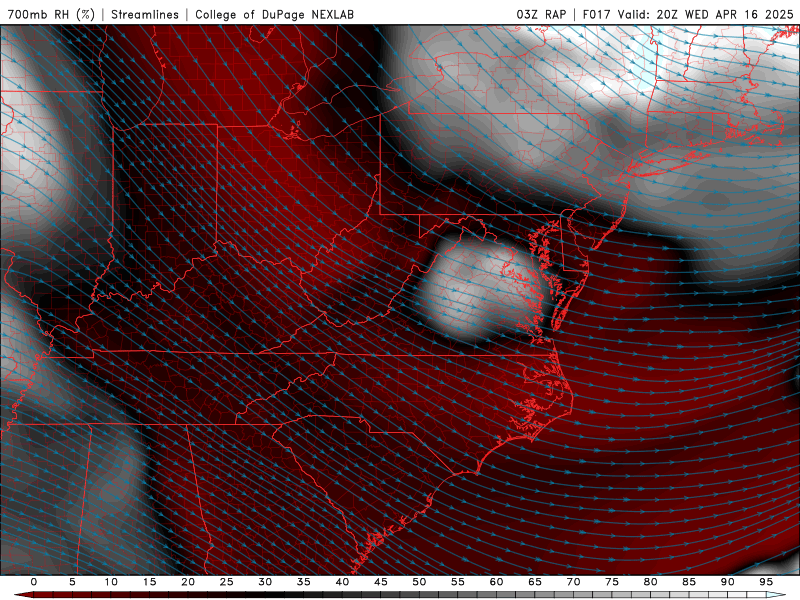Click the colorbar tick label "40"
The width and height of the screenshot is (800, 600).
click(342, 582)
